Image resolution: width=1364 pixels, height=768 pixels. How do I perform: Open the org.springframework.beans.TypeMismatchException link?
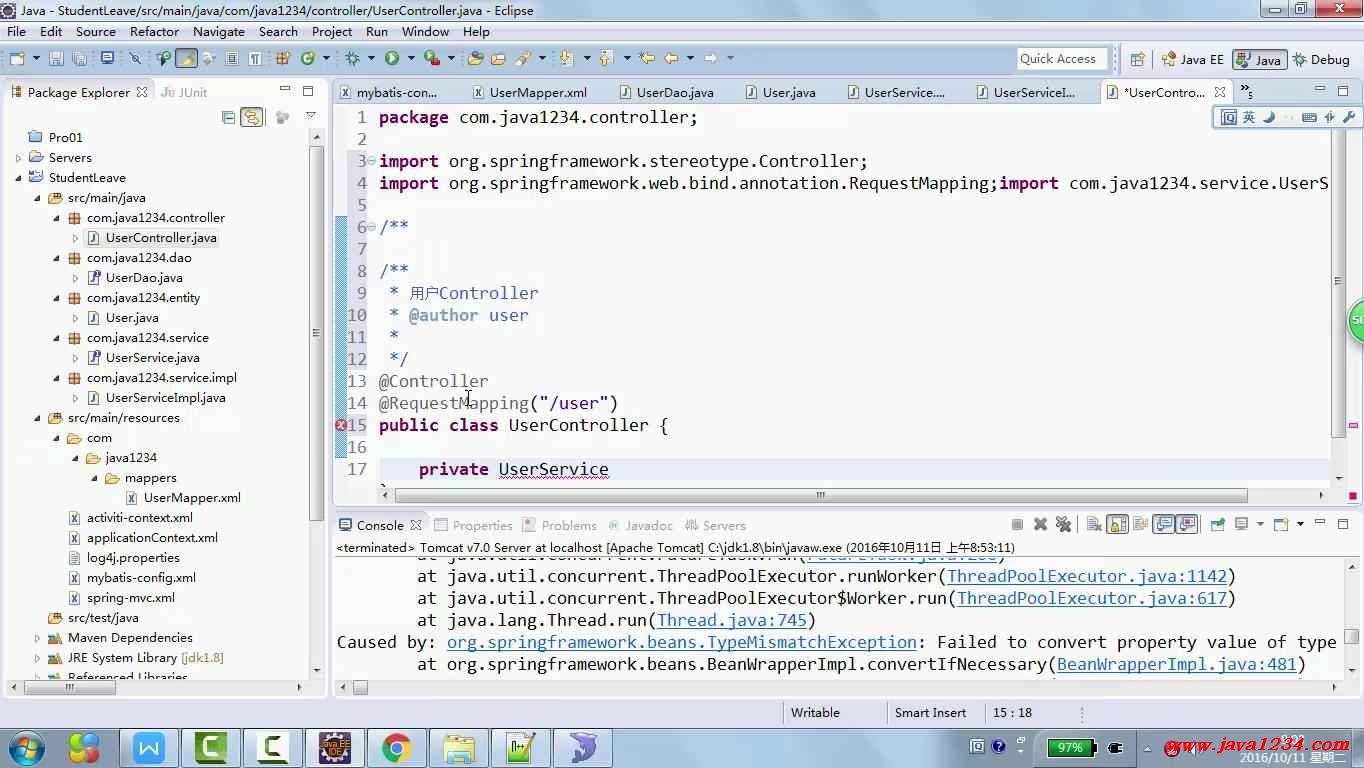(682, 642)
